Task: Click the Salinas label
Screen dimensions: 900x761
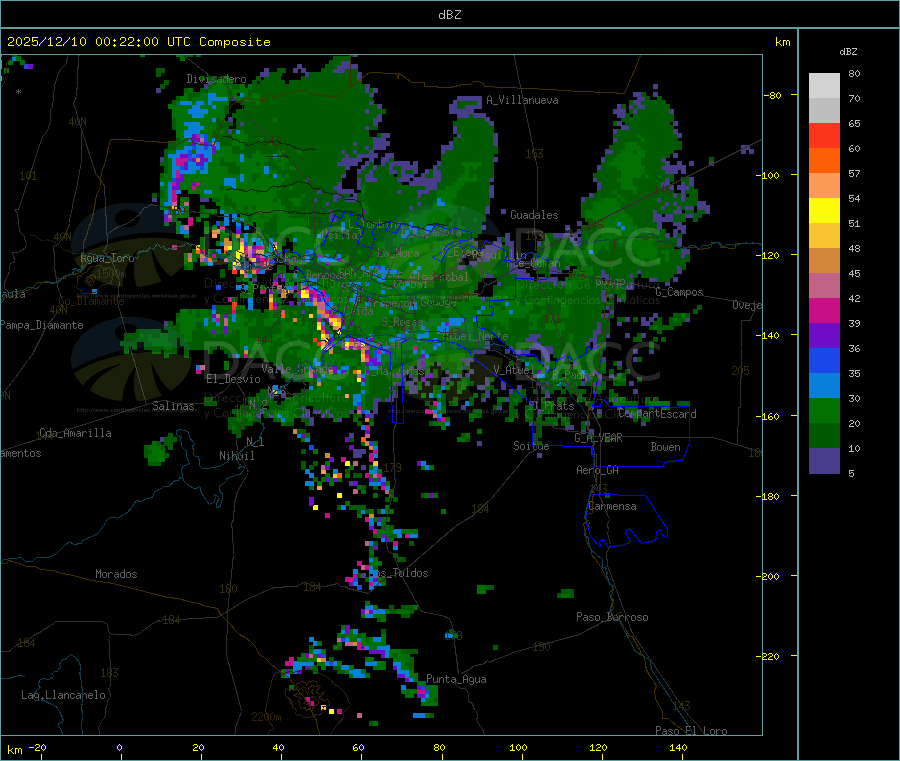Action: click(x=173, y=406)
